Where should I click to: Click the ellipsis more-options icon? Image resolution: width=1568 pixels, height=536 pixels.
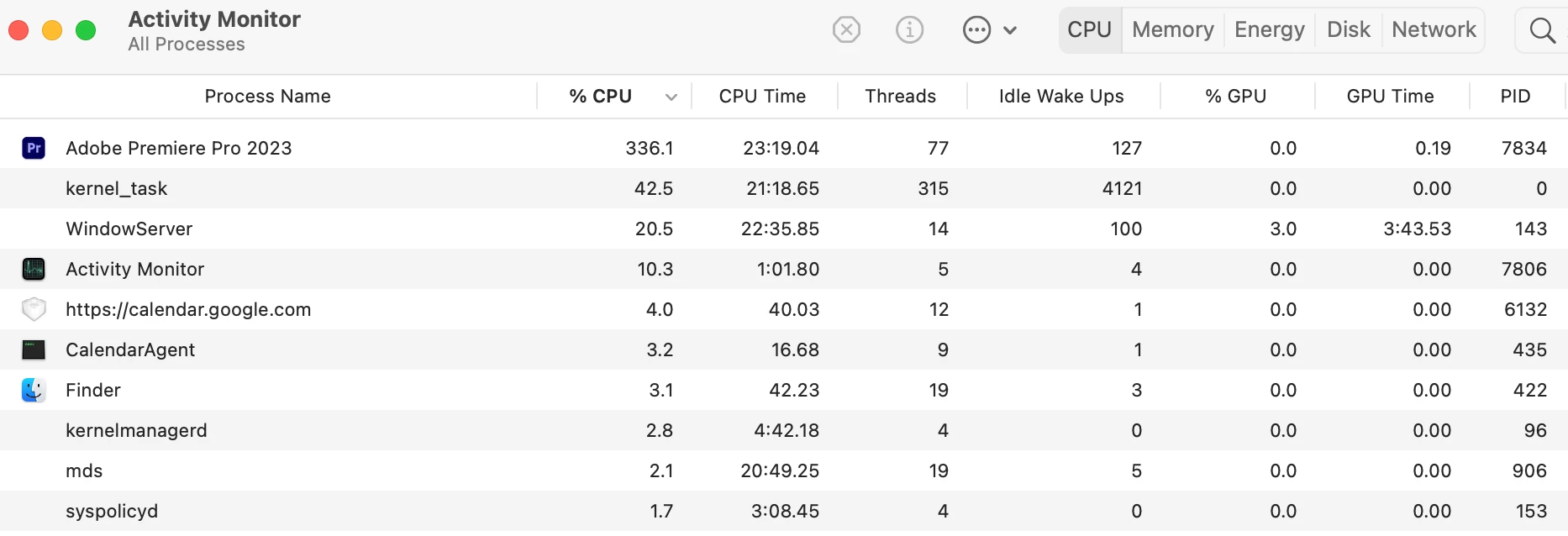[x=976, y=30]
